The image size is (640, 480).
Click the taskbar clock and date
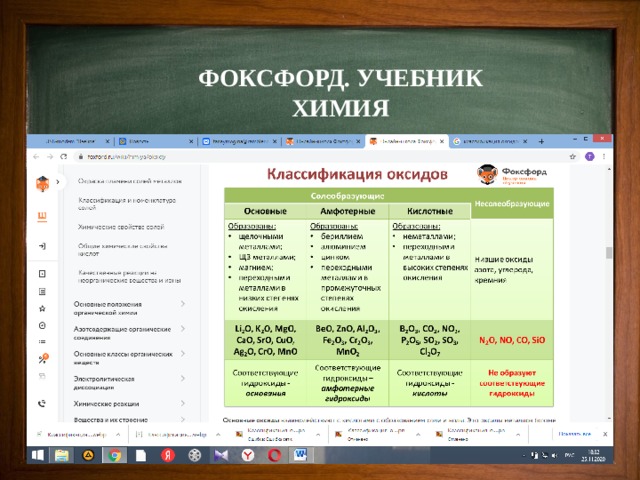[x=594, y=455]
